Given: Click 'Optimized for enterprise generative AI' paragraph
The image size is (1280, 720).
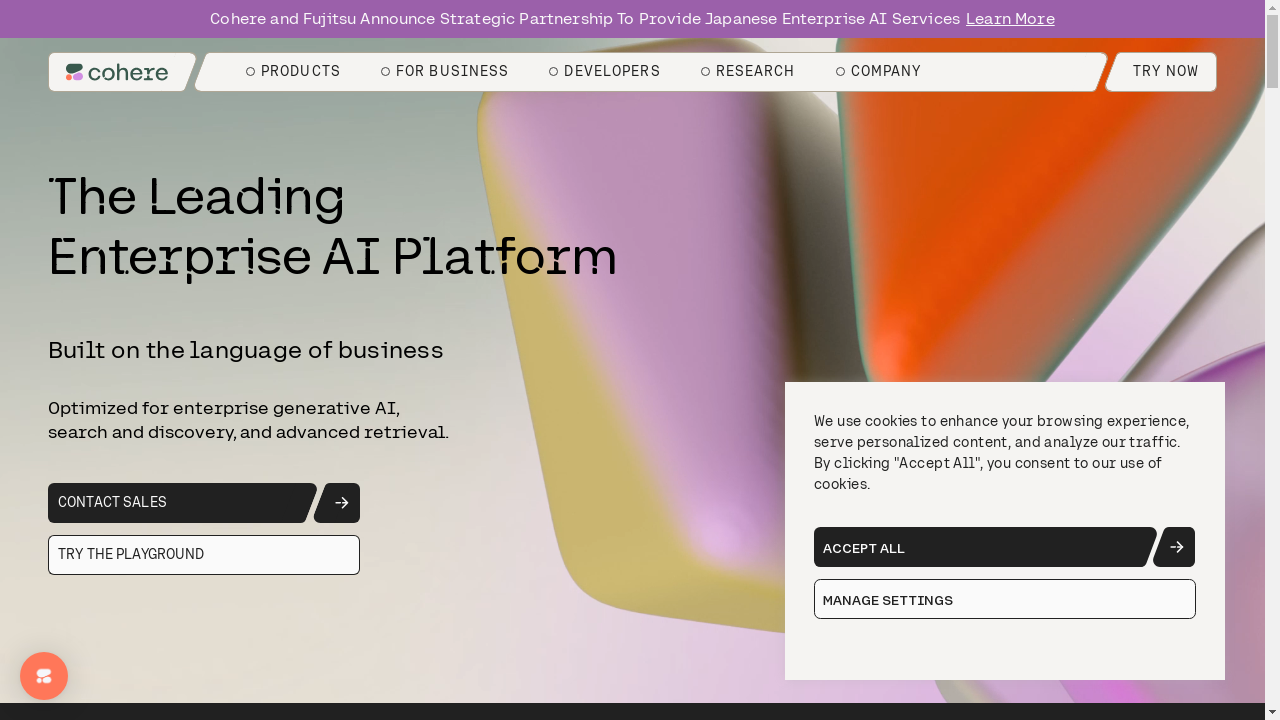Looking at the screenshot, I should [248, 420].
